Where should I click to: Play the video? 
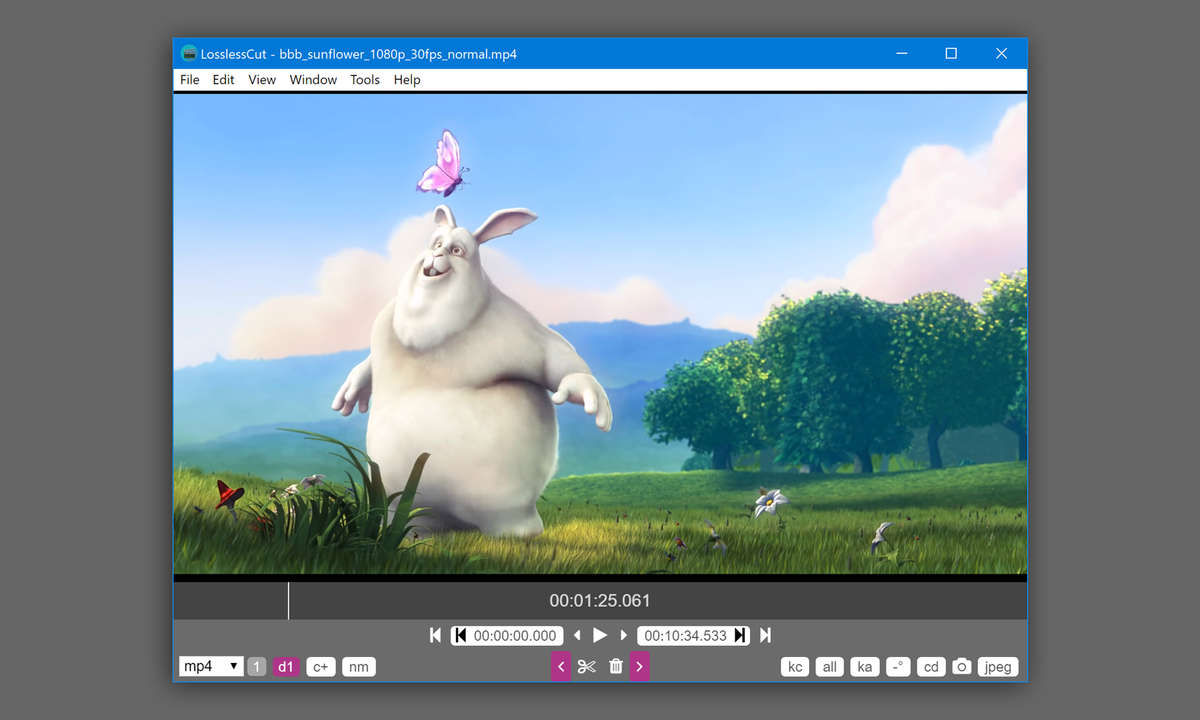pos(600,635)
